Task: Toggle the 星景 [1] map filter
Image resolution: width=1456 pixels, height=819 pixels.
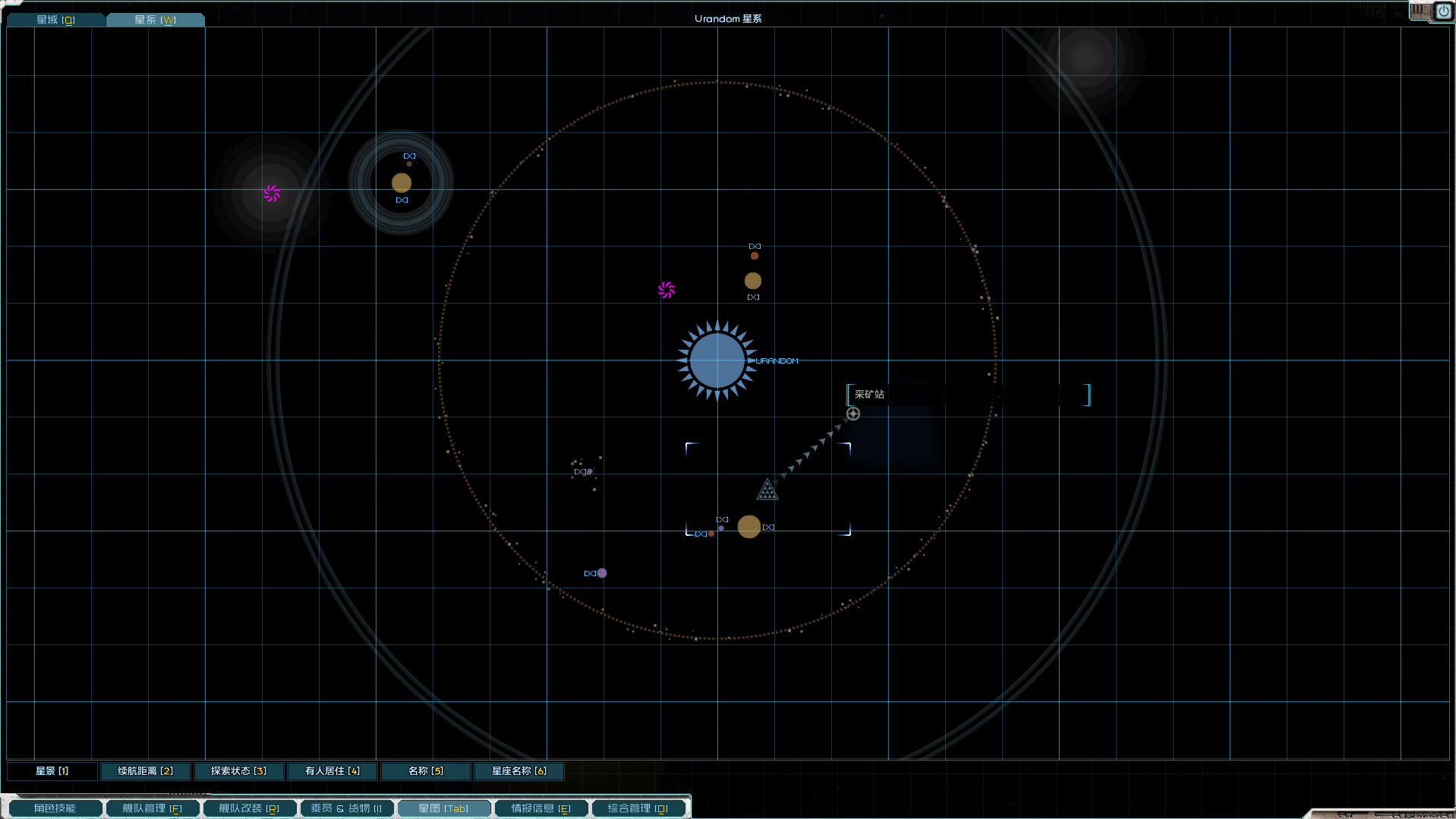Action: tap(52, 771)
